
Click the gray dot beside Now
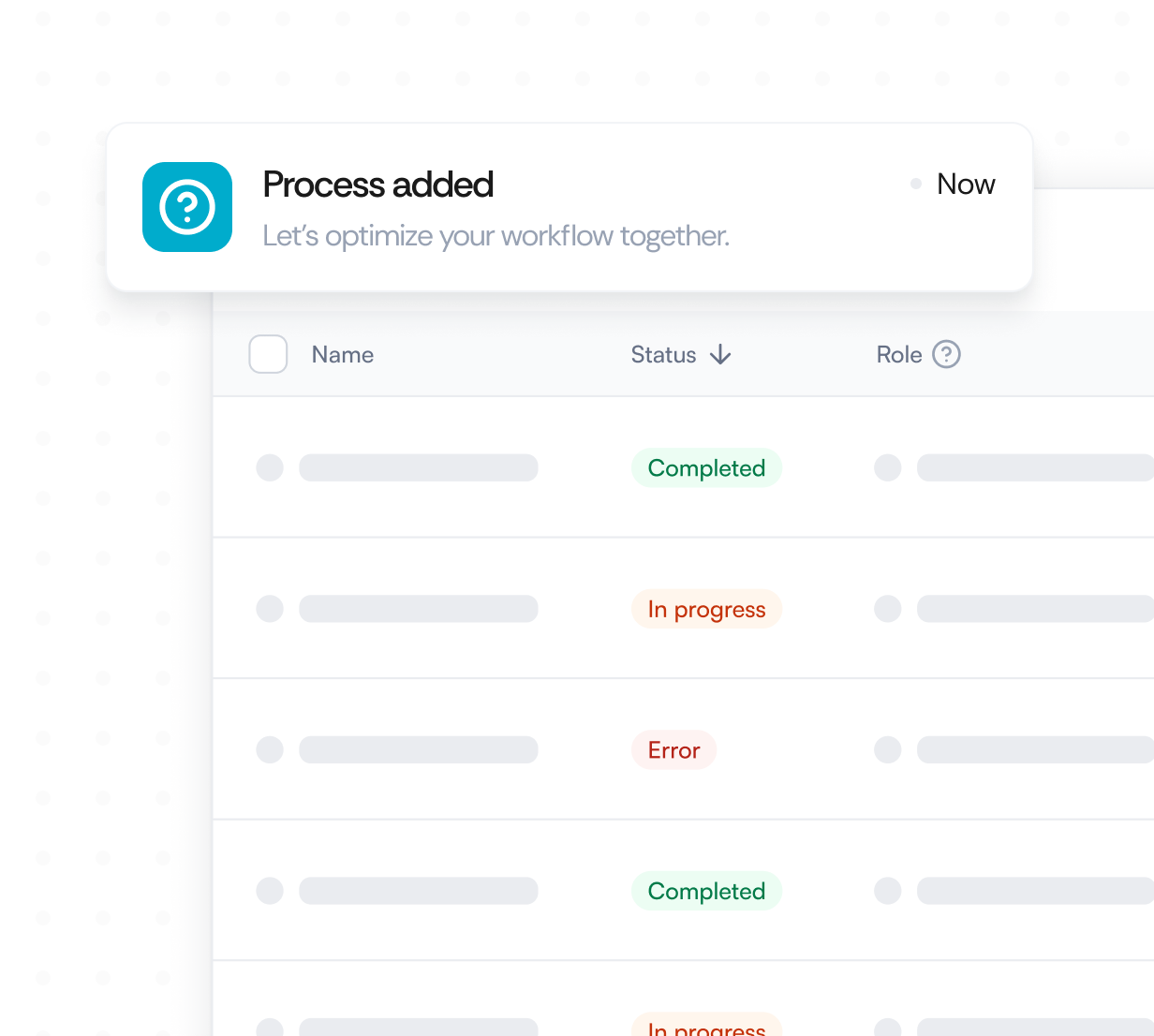point(916,184)
